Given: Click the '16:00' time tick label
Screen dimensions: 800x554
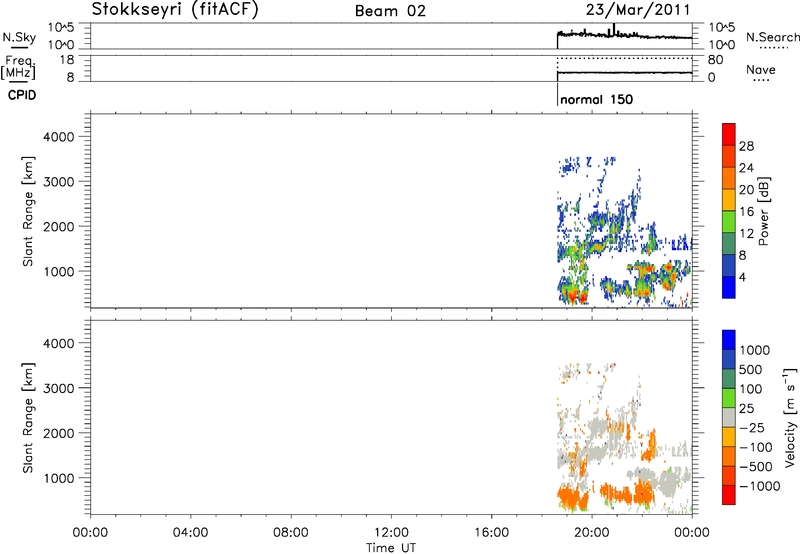Looking at the screenshot, I should [x=491, y=533].
